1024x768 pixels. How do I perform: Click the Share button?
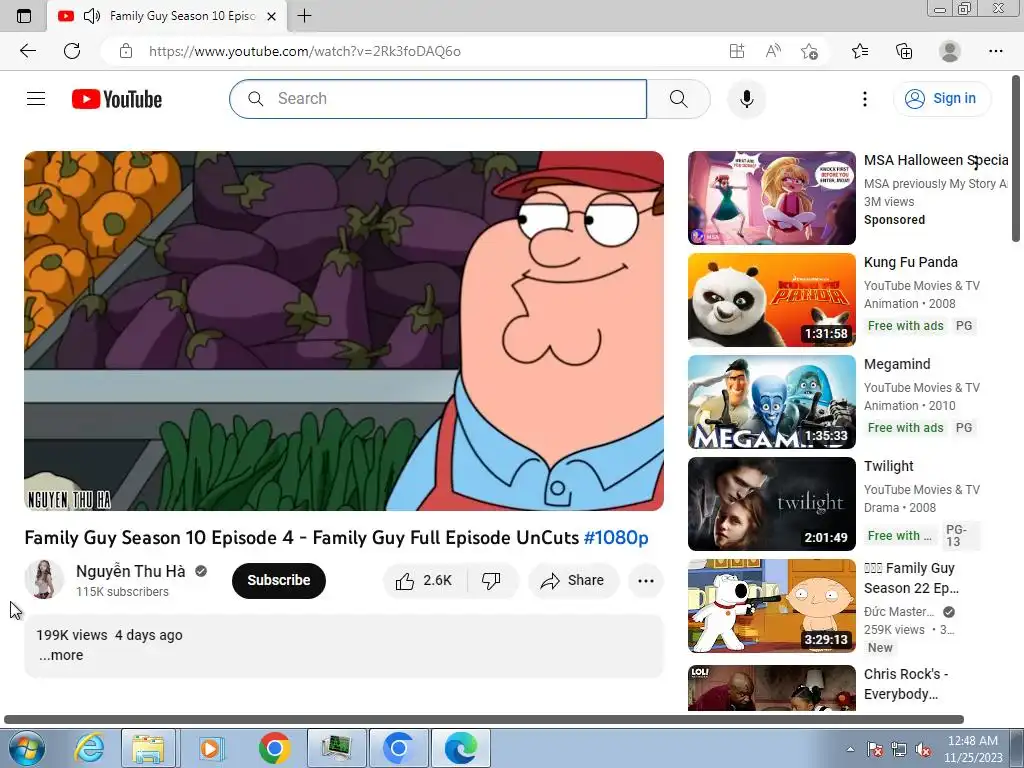pos(573,581)
